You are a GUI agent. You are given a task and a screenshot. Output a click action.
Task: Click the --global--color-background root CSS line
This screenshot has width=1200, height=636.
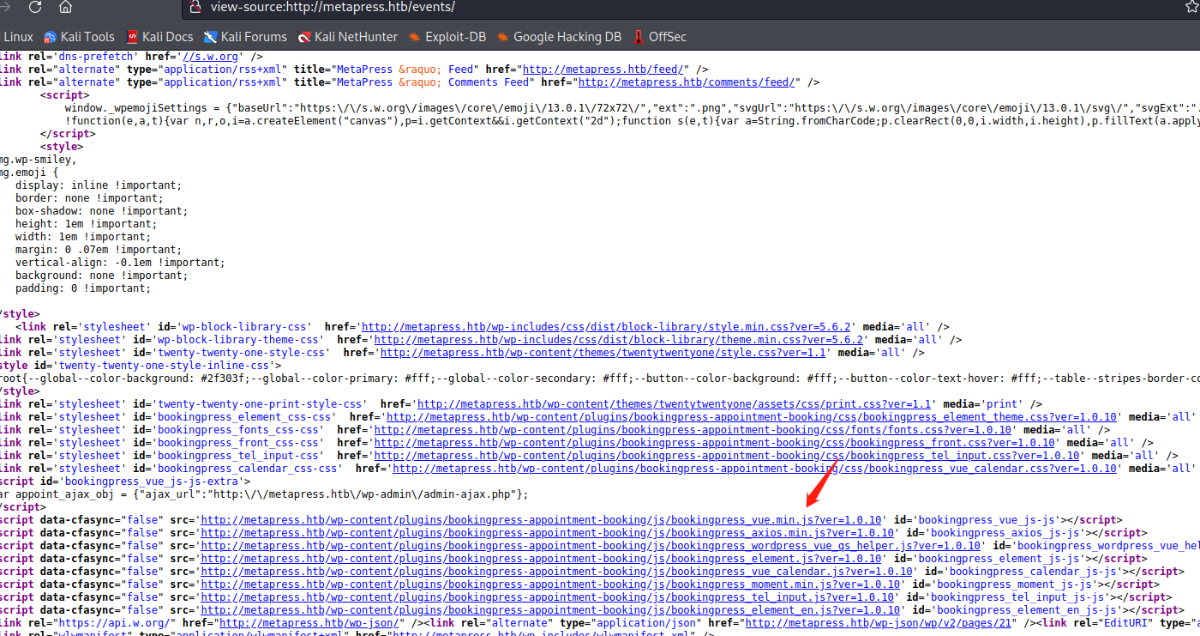(x=600, y=379)
